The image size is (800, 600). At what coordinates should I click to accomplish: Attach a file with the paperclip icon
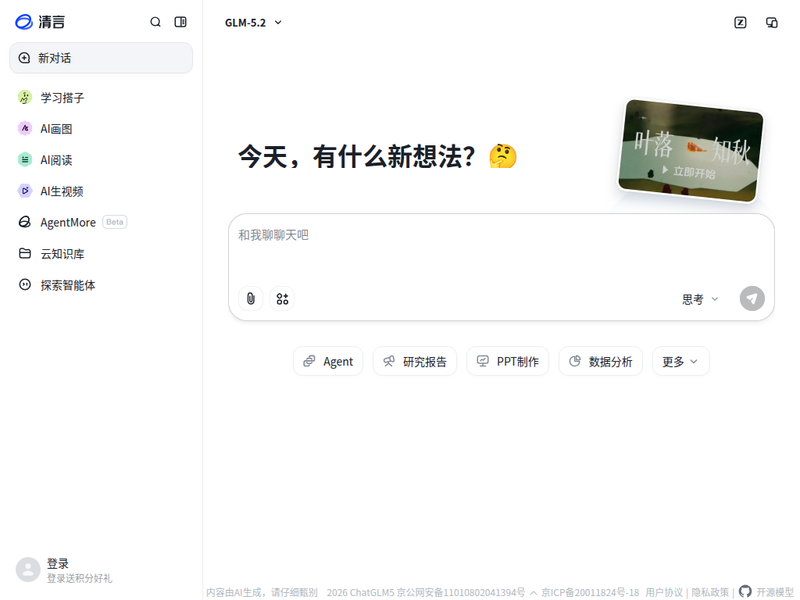(x=251, y=298)
